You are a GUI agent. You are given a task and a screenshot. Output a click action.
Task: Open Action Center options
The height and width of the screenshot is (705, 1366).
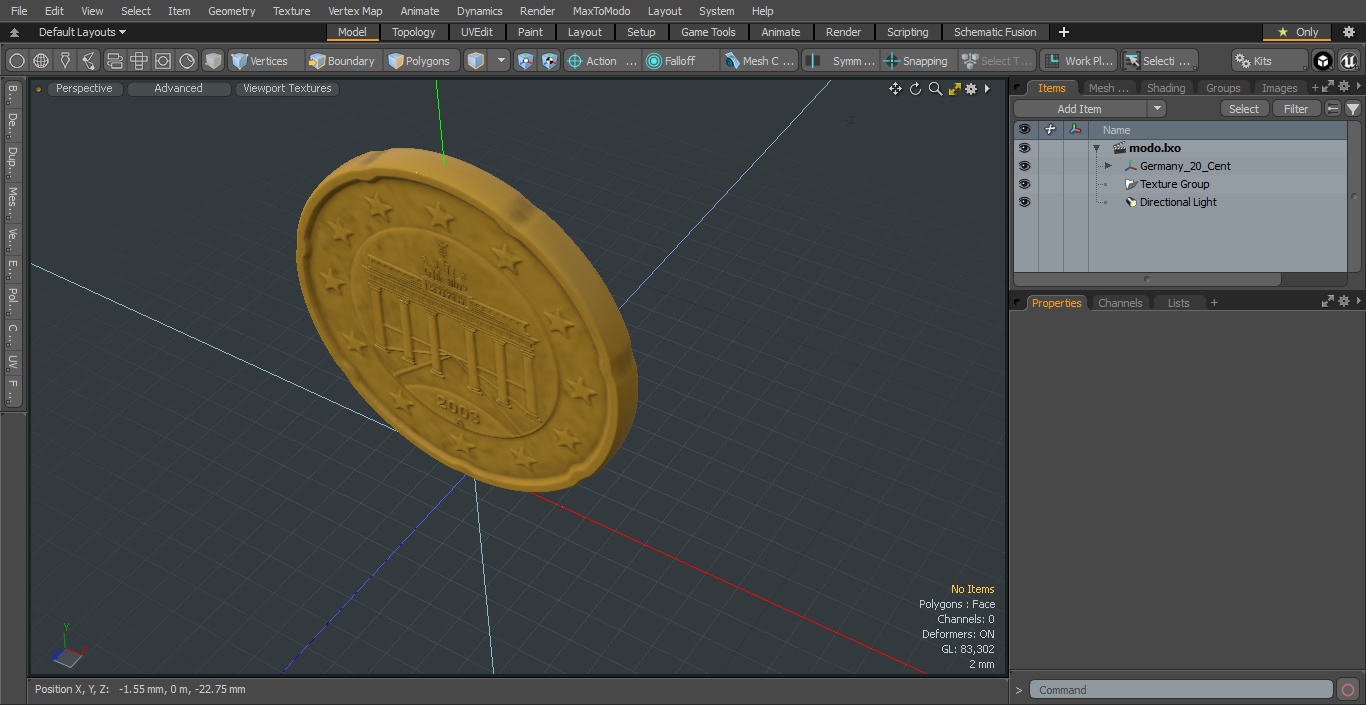602,61
